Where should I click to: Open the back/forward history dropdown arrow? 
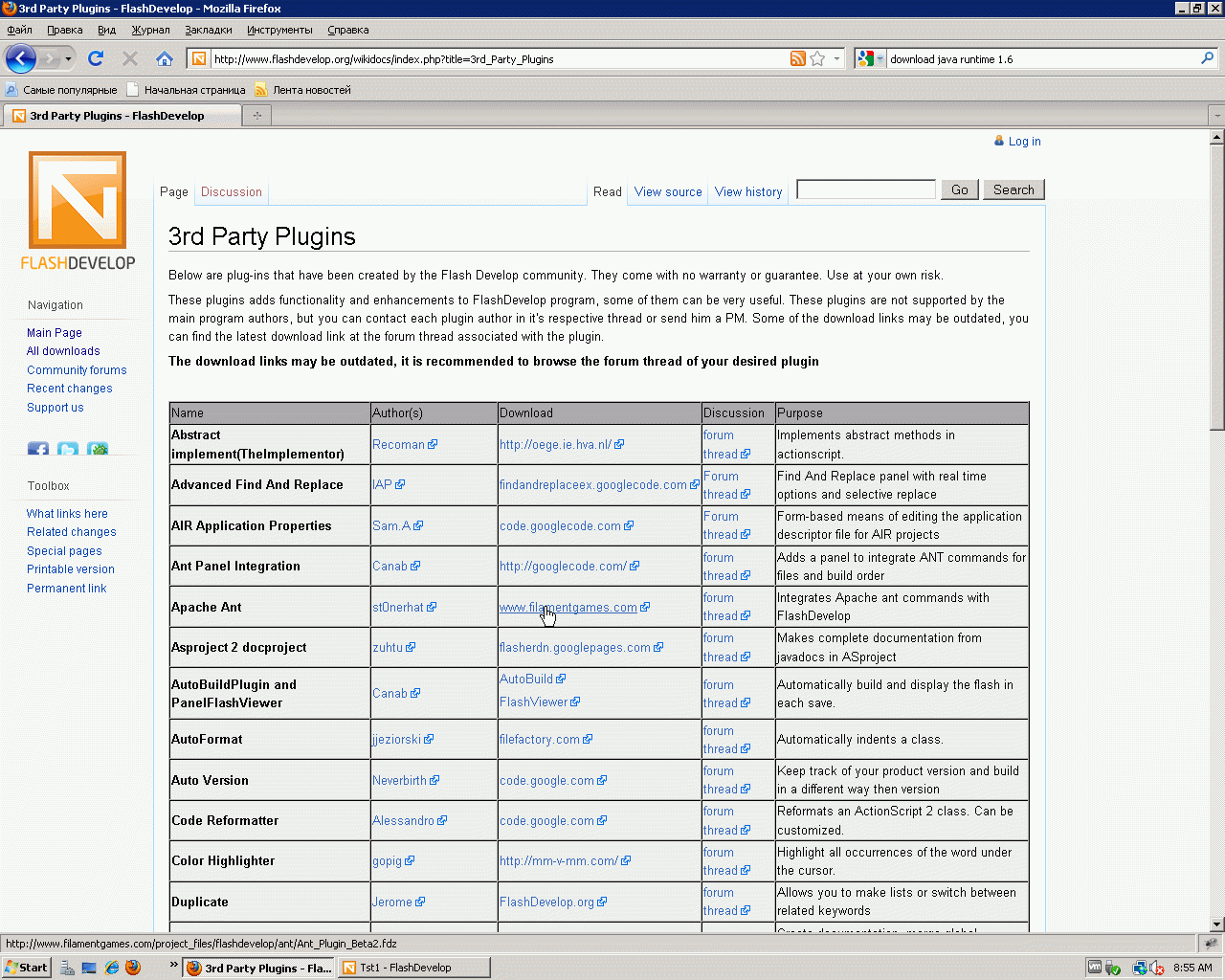(68, 59)
